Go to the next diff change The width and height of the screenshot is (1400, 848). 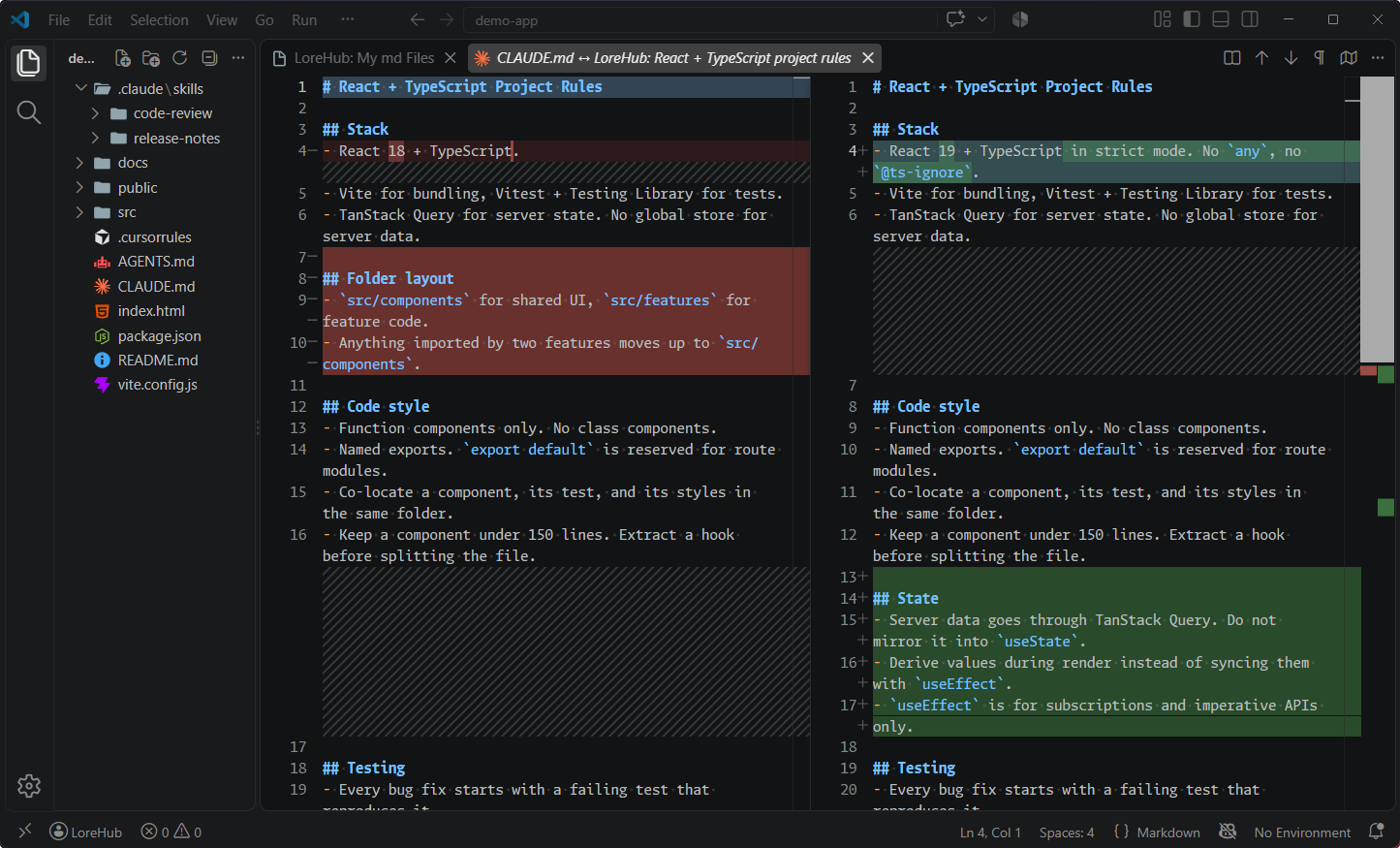(x=1291, y=58)
